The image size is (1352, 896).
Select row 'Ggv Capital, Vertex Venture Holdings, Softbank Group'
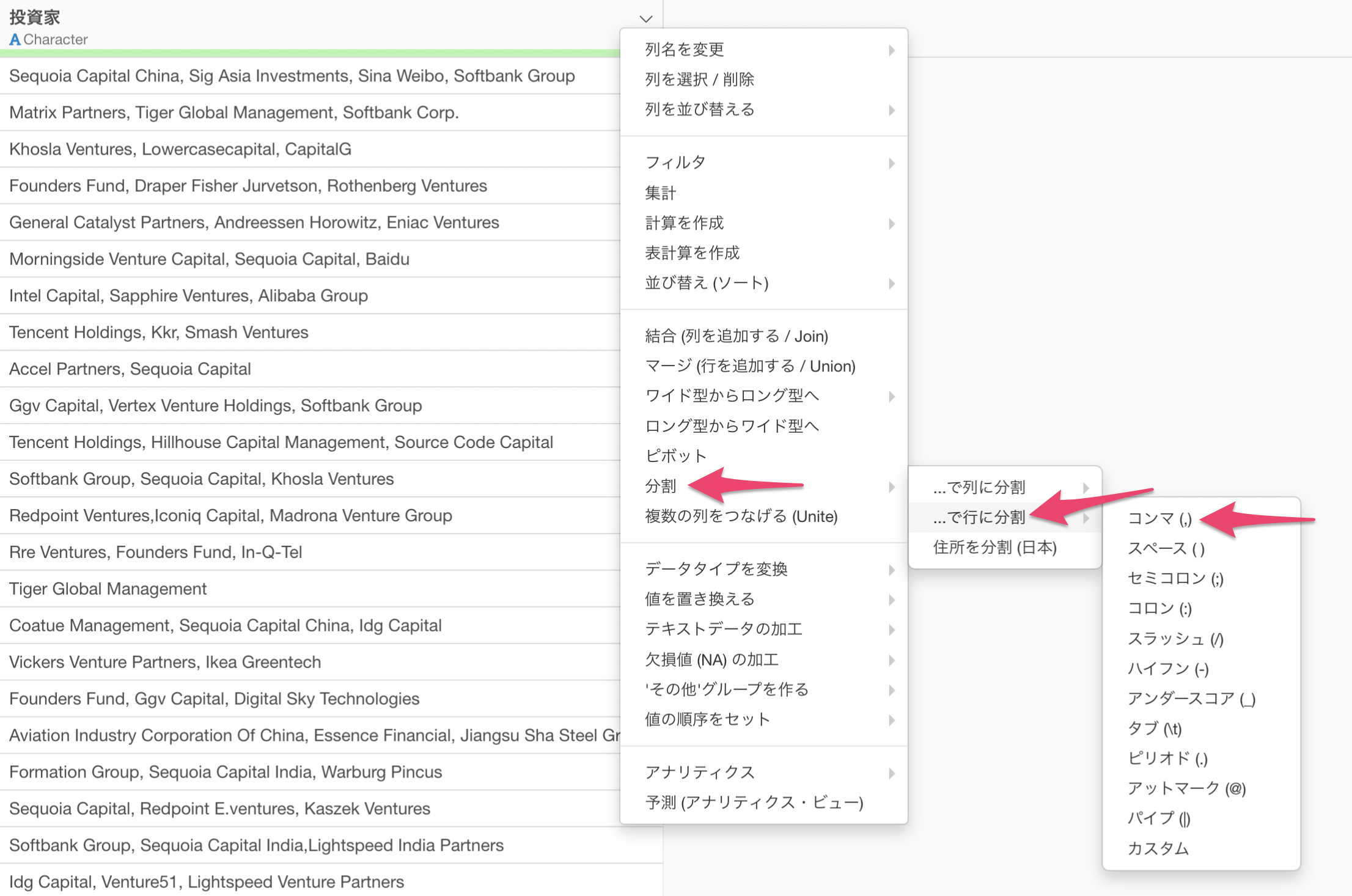tap(310, 406)
